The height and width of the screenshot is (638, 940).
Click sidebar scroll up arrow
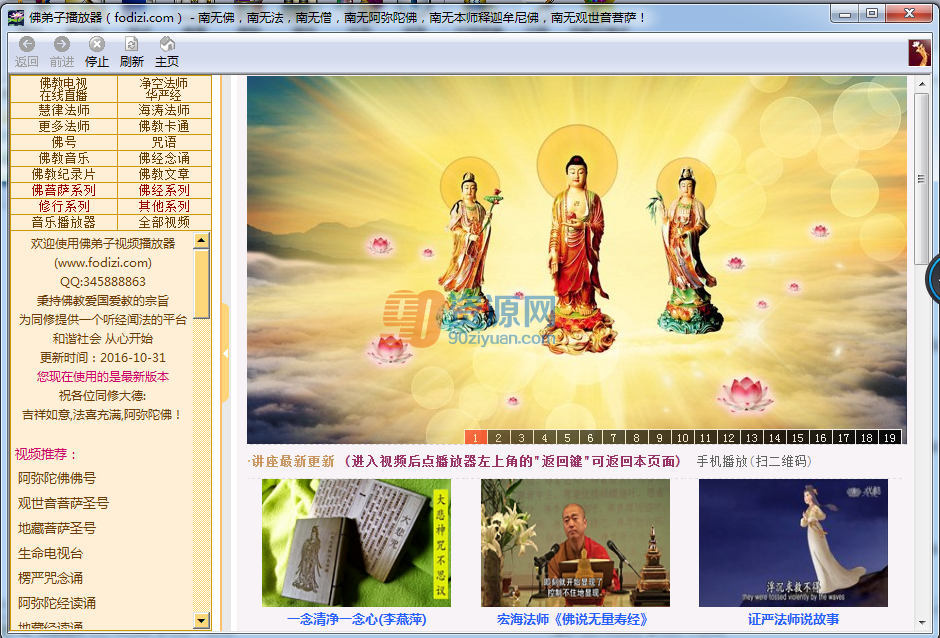pos(201,241)
